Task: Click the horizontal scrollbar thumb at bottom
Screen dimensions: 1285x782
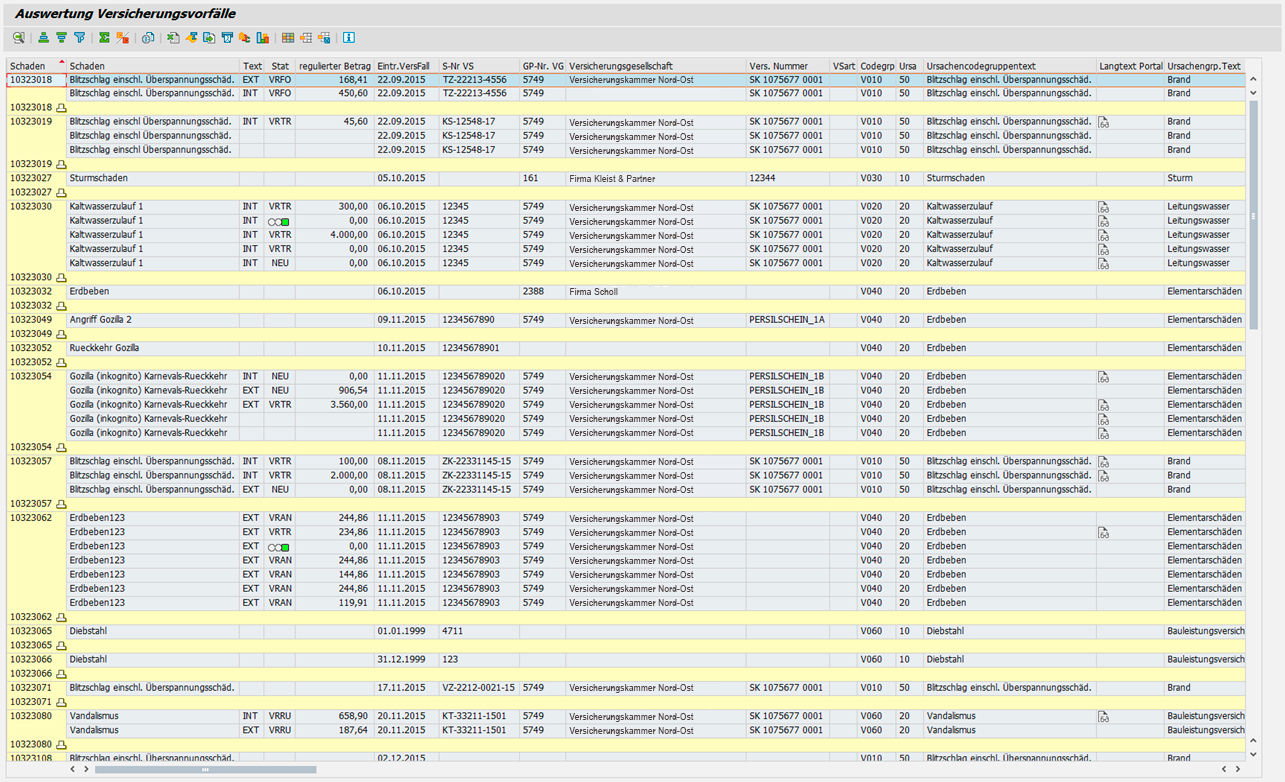Action: pyautogui.click(x=205, y=770)
